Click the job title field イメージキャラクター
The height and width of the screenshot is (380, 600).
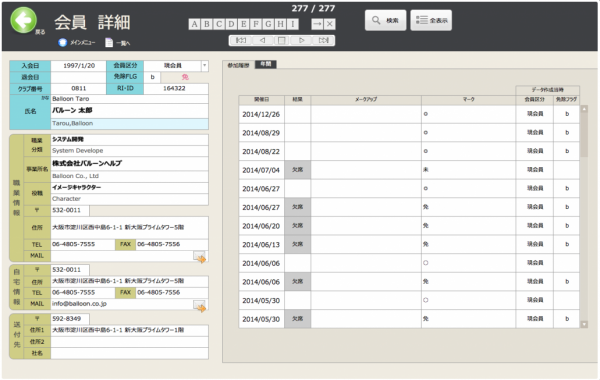[x=130, y=188]
